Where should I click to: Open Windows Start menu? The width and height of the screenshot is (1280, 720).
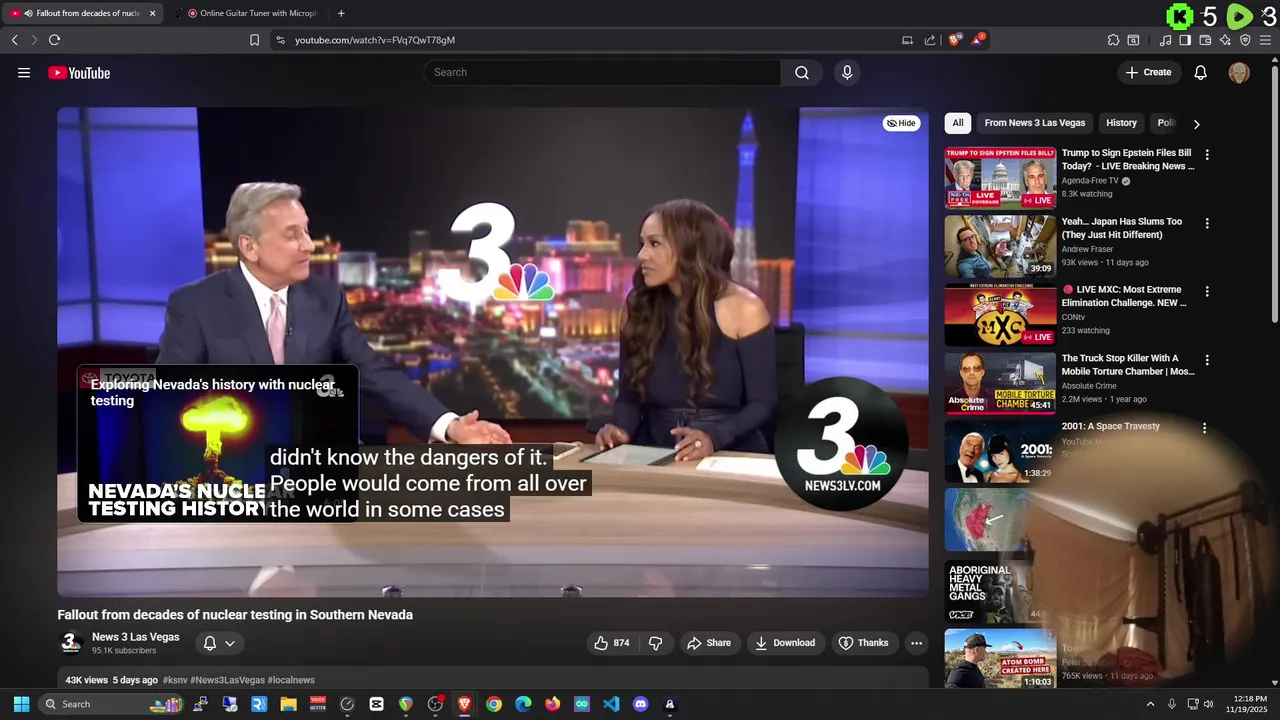coord(21,704)
